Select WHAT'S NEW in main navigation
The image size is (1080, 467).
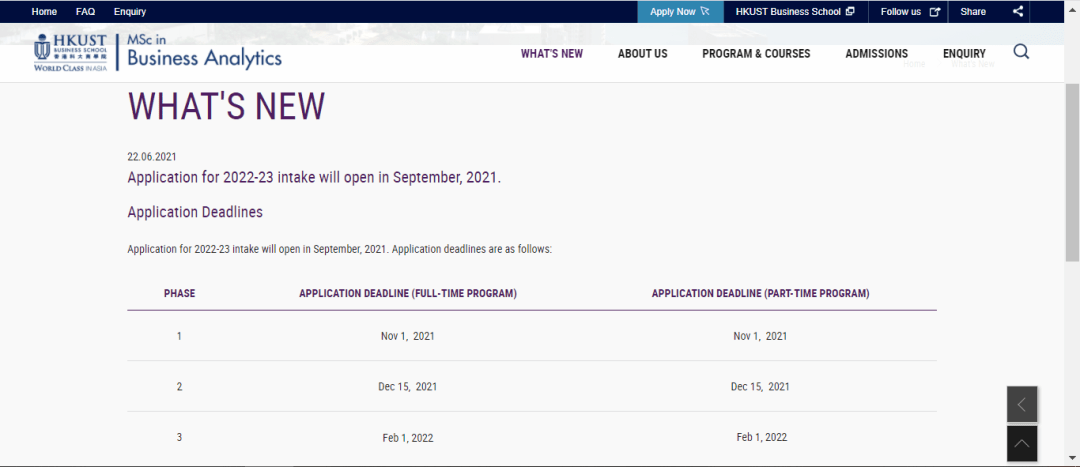(552, 54)
